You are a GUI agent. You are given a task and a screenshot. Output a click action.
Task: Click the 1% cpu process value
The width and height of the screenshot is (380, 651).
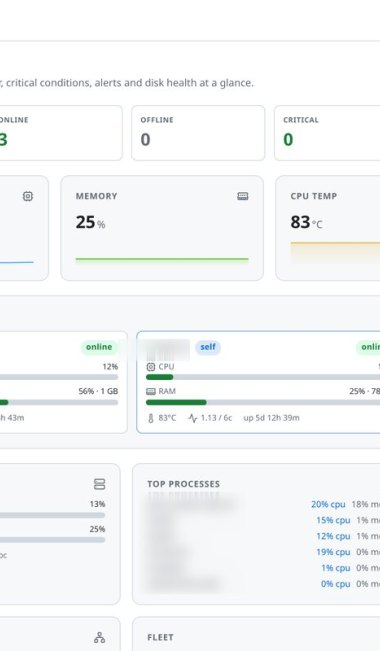tap(336, 568)
